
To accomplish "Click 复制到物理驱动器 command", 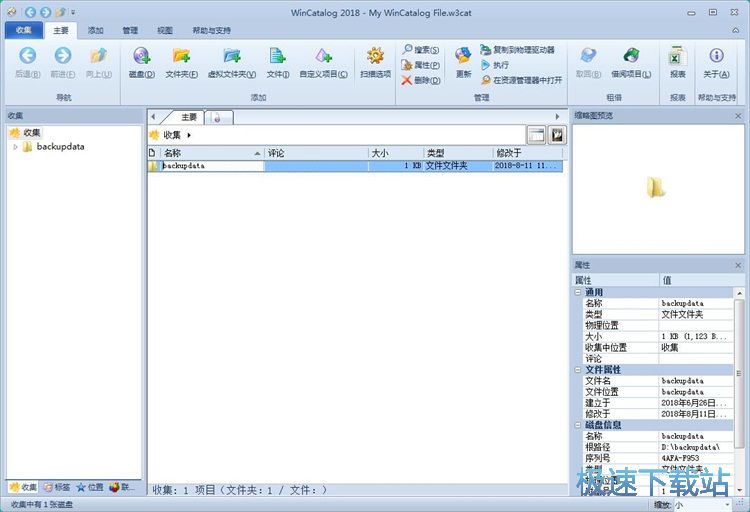I will (518, 49).
